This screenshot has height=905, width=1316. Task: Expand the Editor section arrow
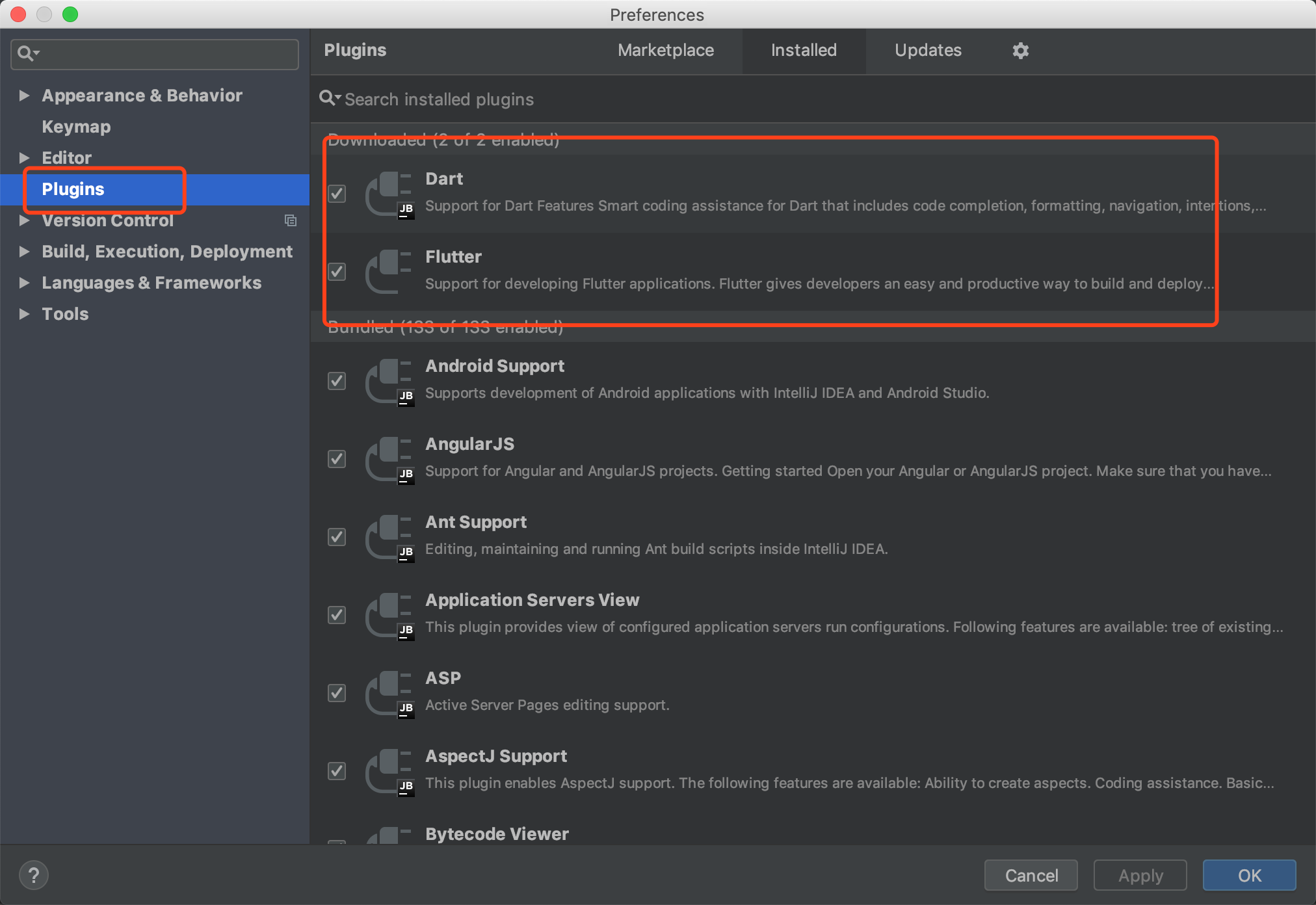[24, 158]
